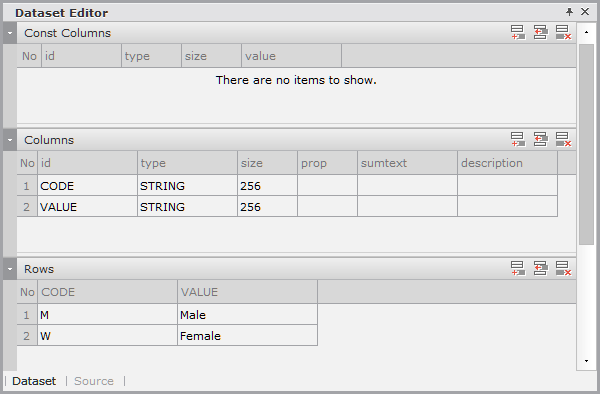Collapse the Columns section
The height and width of the screenshot is (394, 600).
tap(10, 140)
